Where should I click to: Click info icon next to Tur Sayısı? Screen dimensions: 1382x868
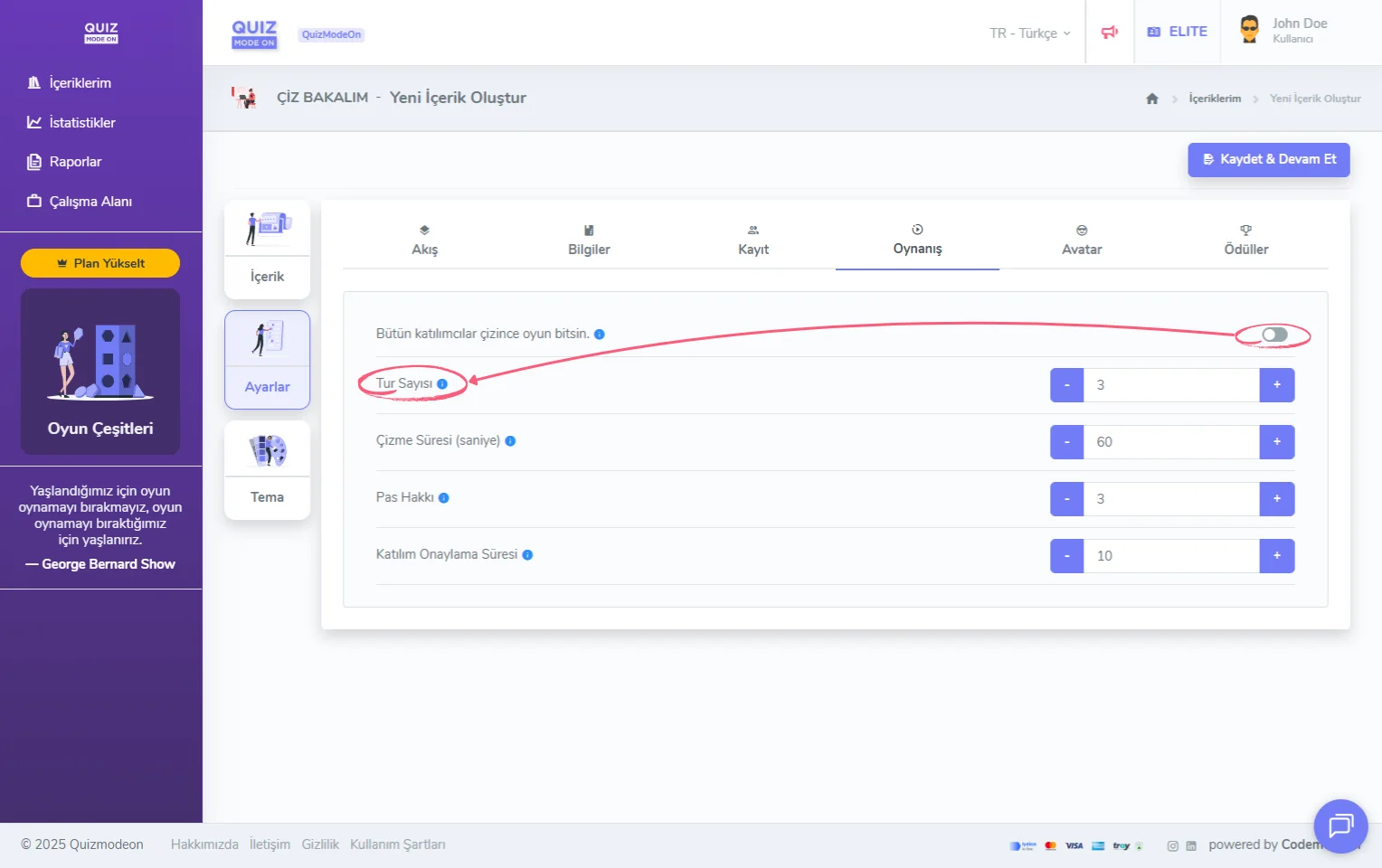click(442, 384)
